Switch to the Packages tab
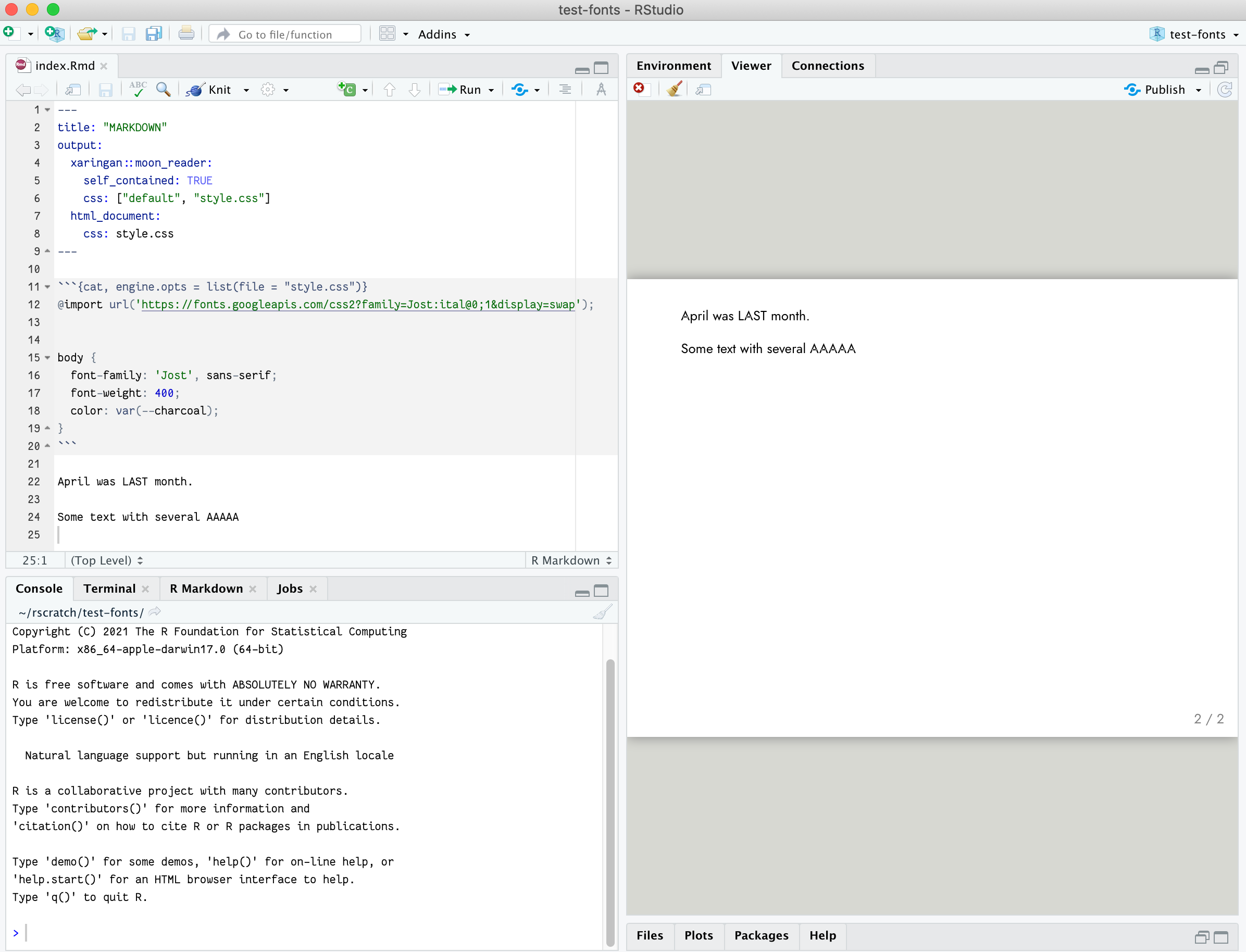 coord(762,936)
